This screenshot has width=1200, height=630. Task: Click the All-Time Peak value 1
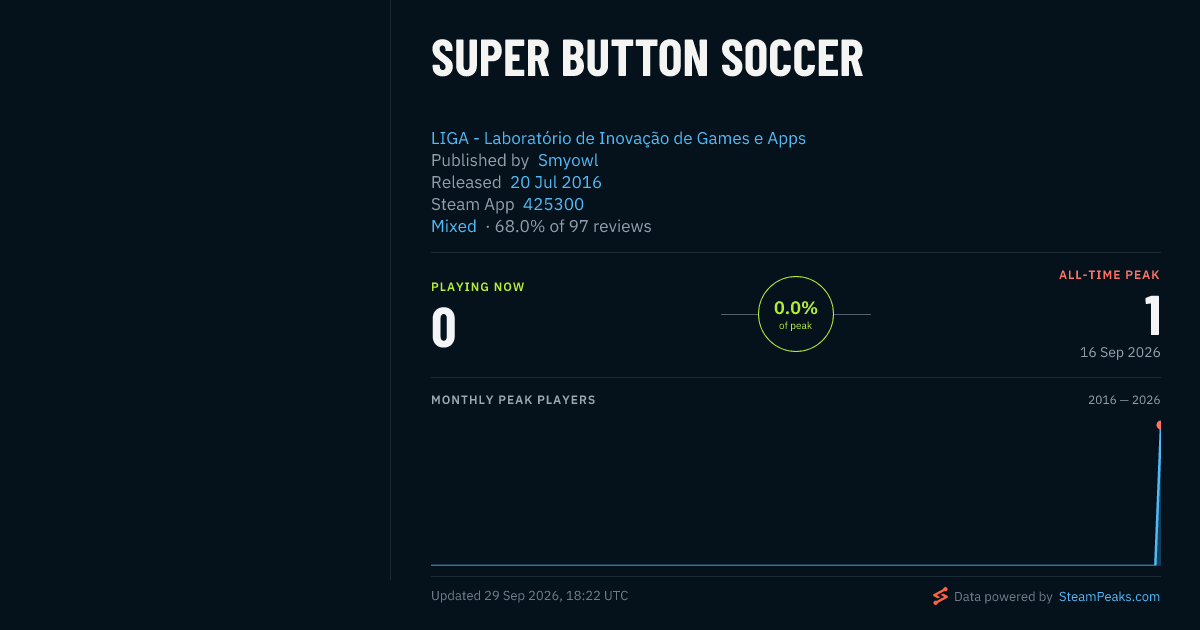(1153, 315)
